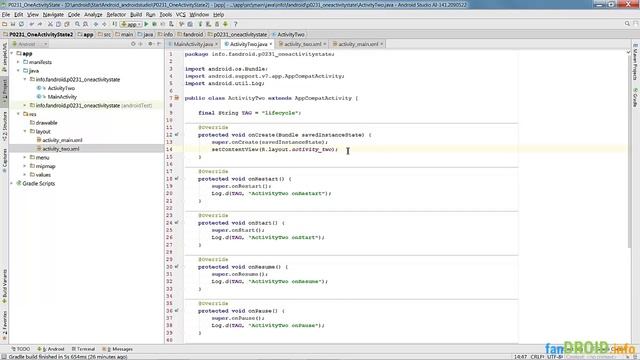The height and width of the screenshot is (360, 640).
Task: Click the Copy toolbar icon
Action: click(58, 24)
